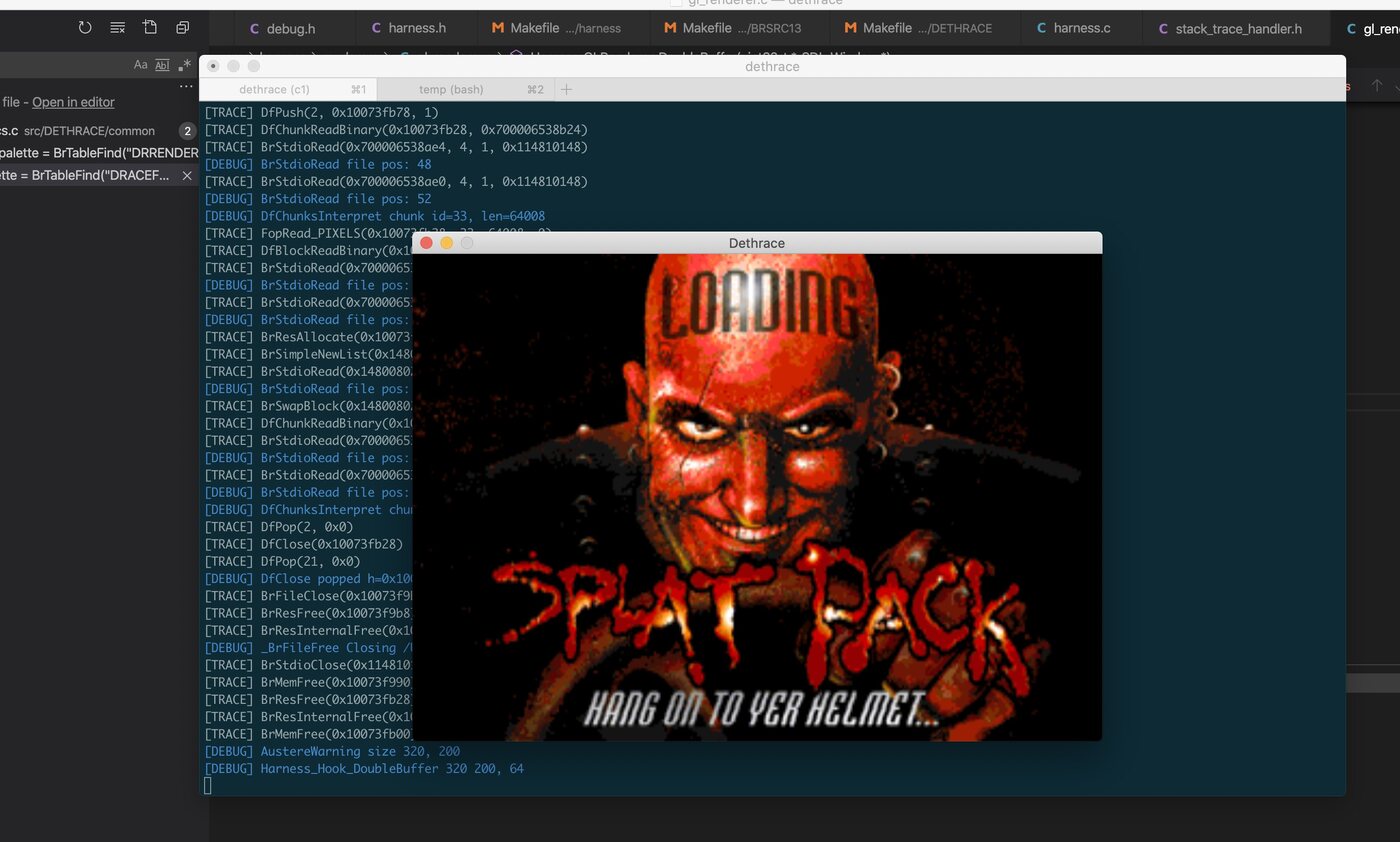Add a new terminal tab with plus

click(x=566, y=89)
